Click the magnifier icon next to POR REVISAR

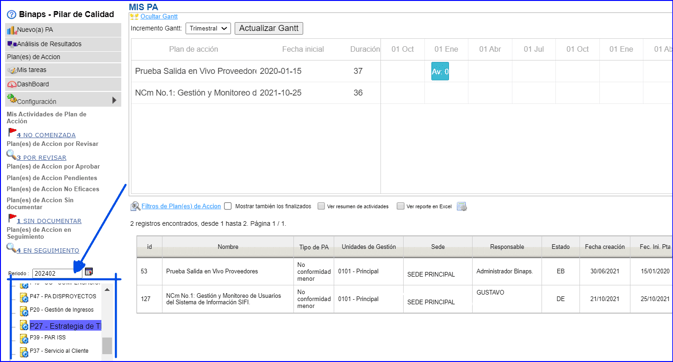click(x=11, y=155)
